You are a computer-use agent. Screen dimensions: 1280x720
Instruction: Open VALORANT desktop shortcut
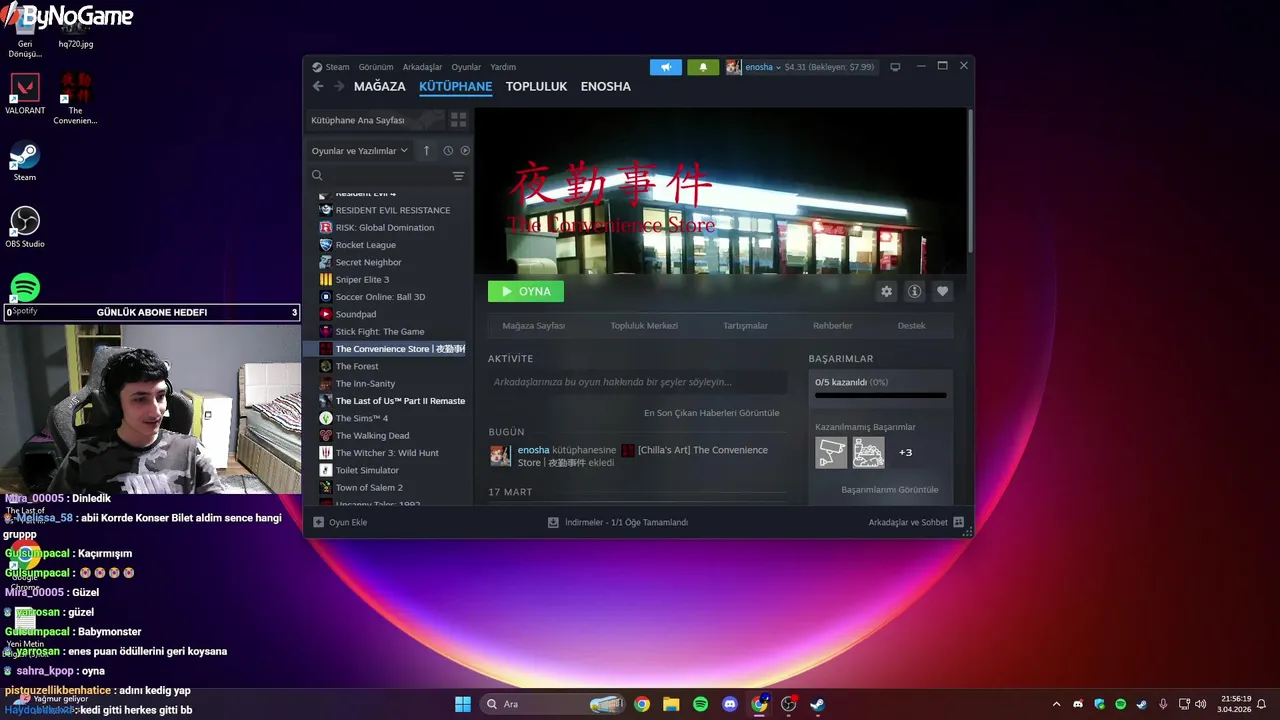tap(25, 94)
